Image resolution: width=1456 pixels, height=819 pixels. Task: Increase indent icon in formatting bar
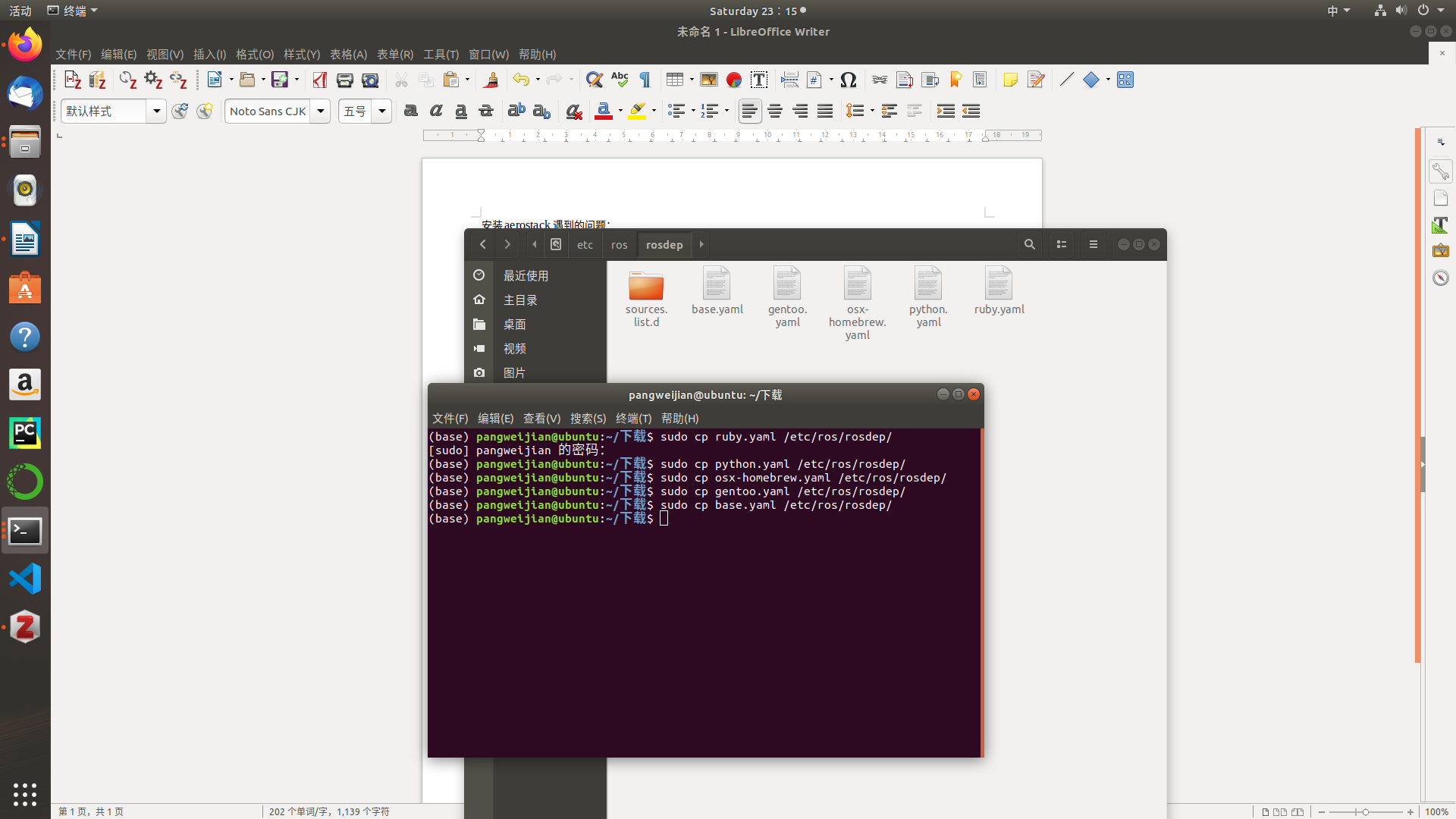946,111
